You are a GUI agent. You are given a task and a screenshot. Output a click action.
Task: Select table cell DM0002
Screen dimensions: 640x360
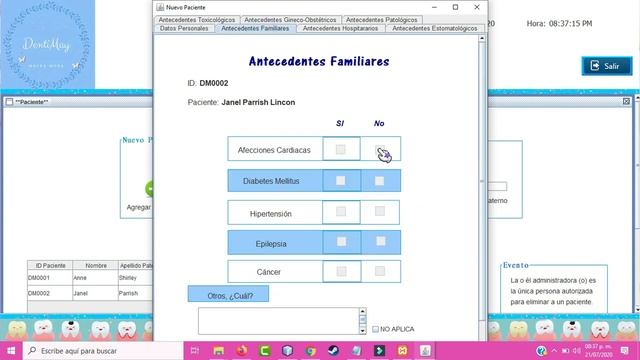click(x=50, y=293)
